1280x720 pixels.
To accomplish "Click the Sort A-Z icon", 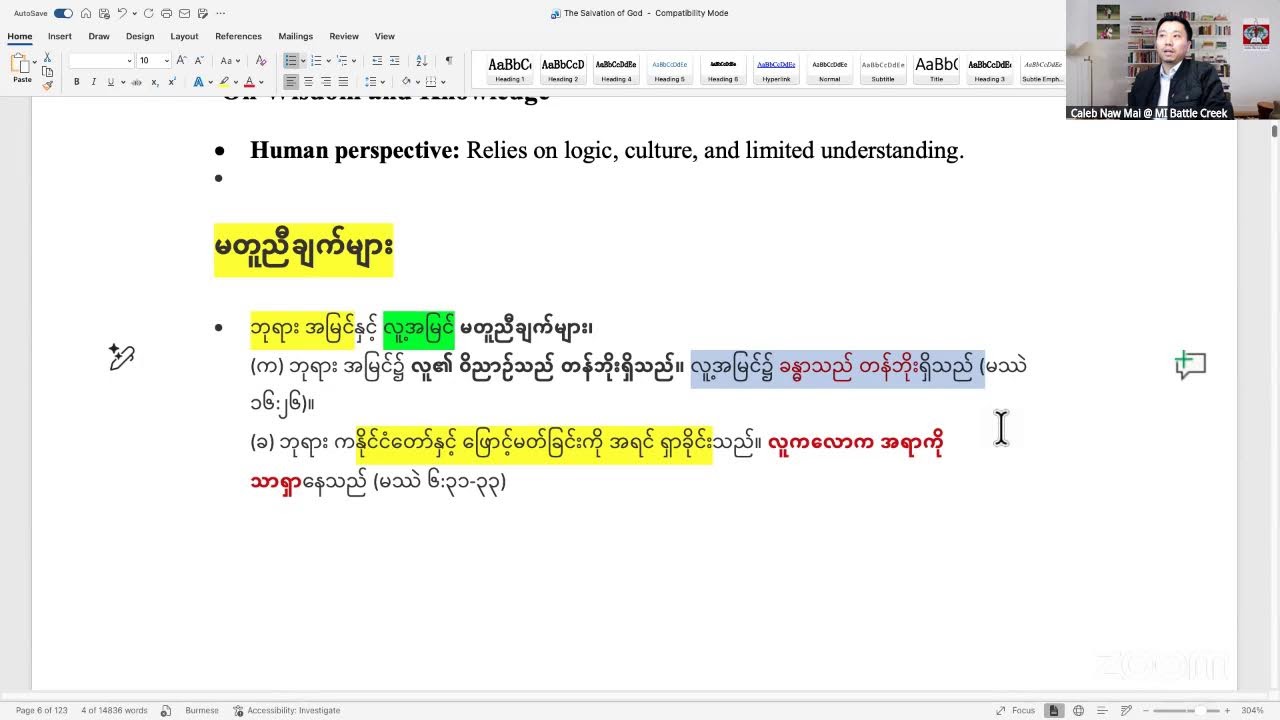I will click(x=421, y=61).
